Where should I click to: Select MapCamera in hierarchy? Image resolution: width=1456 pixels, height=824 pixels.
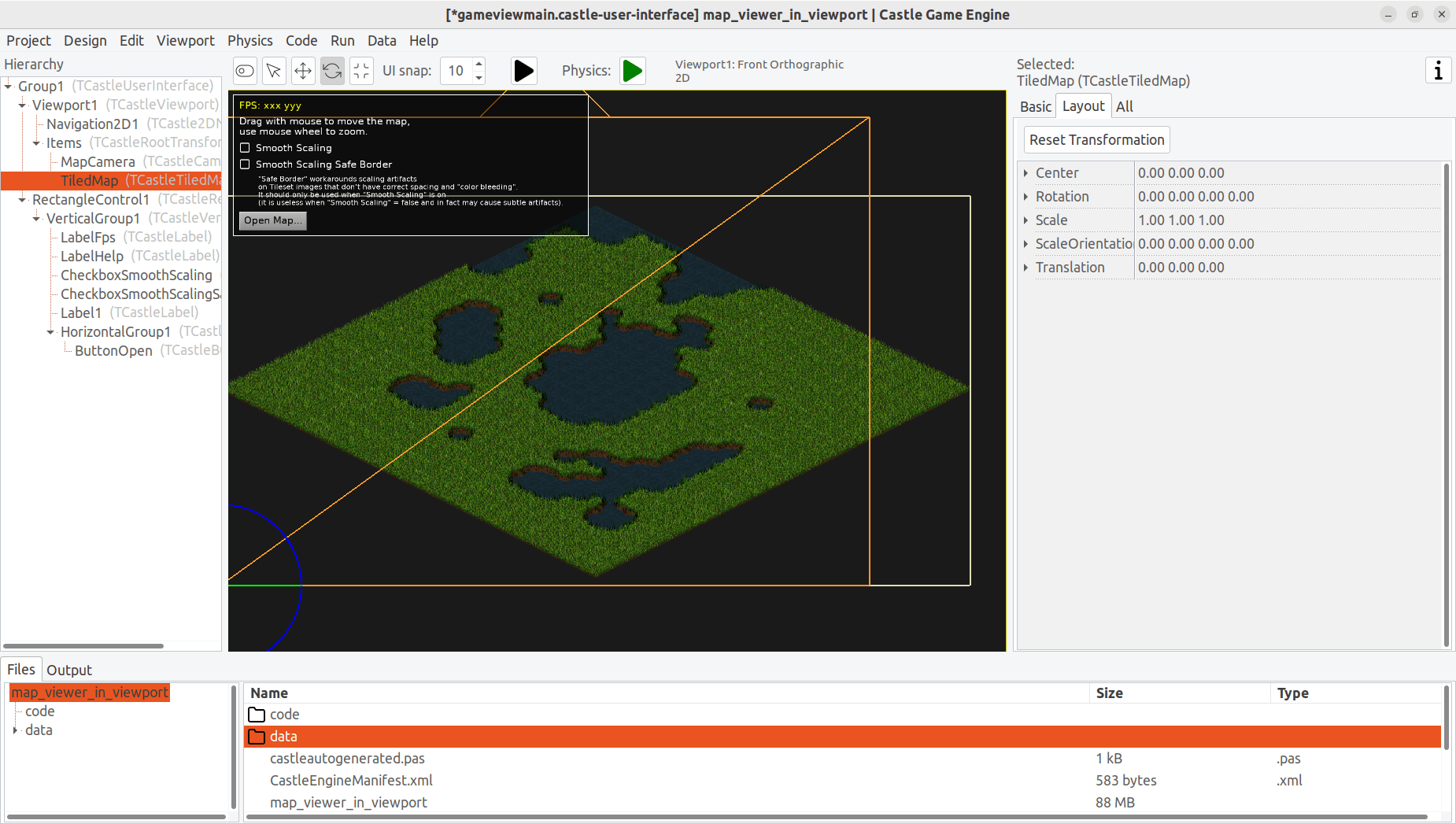click(98, 162)
